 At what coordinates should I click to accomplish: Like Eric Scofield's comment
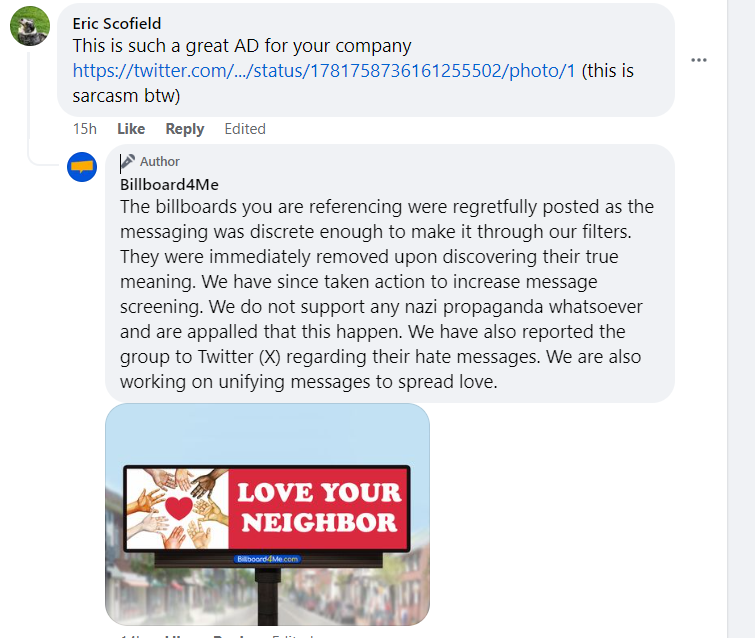(x=131, y=129)
